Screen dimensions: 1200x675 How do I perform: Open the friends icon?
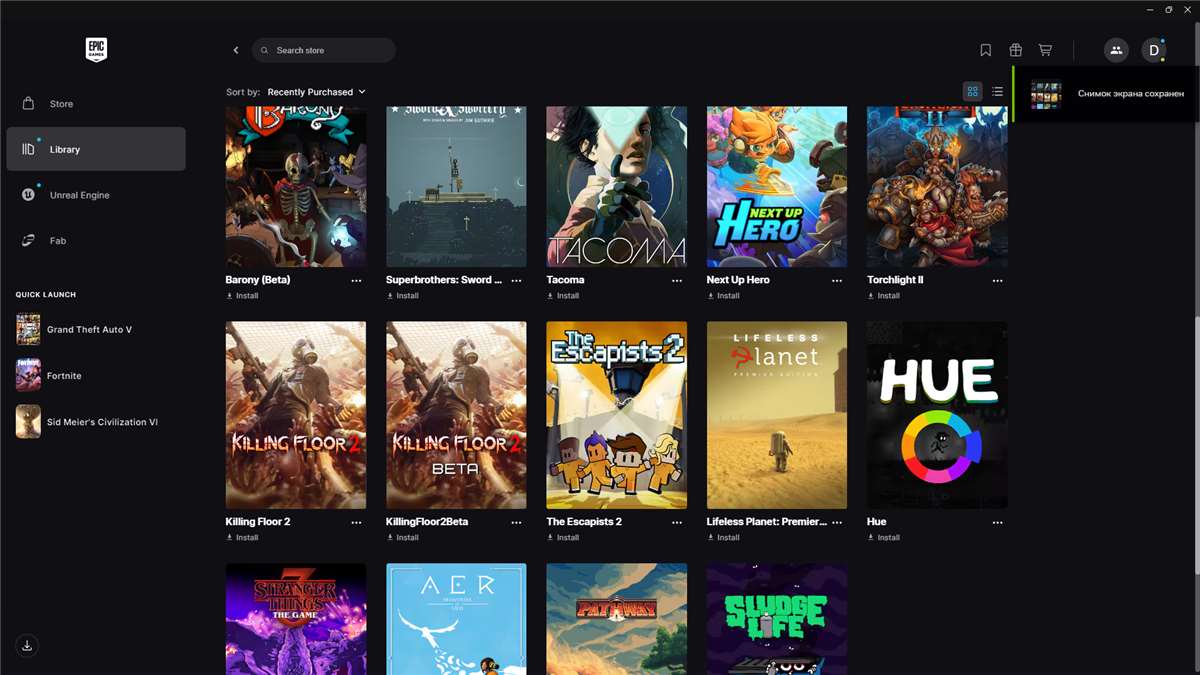[1116, 50]
